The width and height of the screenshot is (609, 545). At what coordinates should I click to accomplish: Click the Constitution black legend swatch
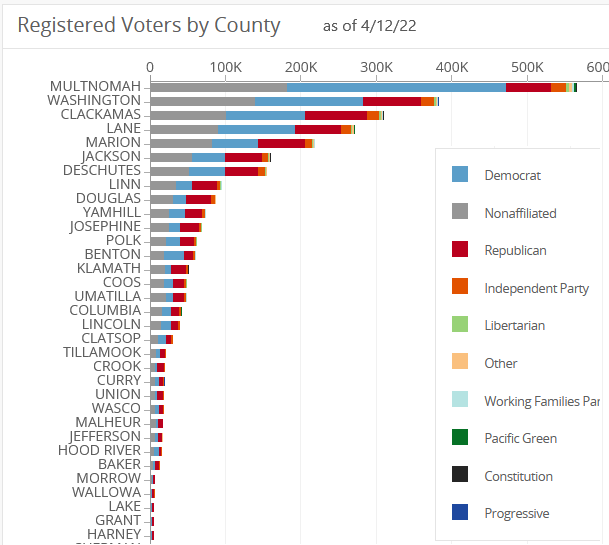point(460,475)
